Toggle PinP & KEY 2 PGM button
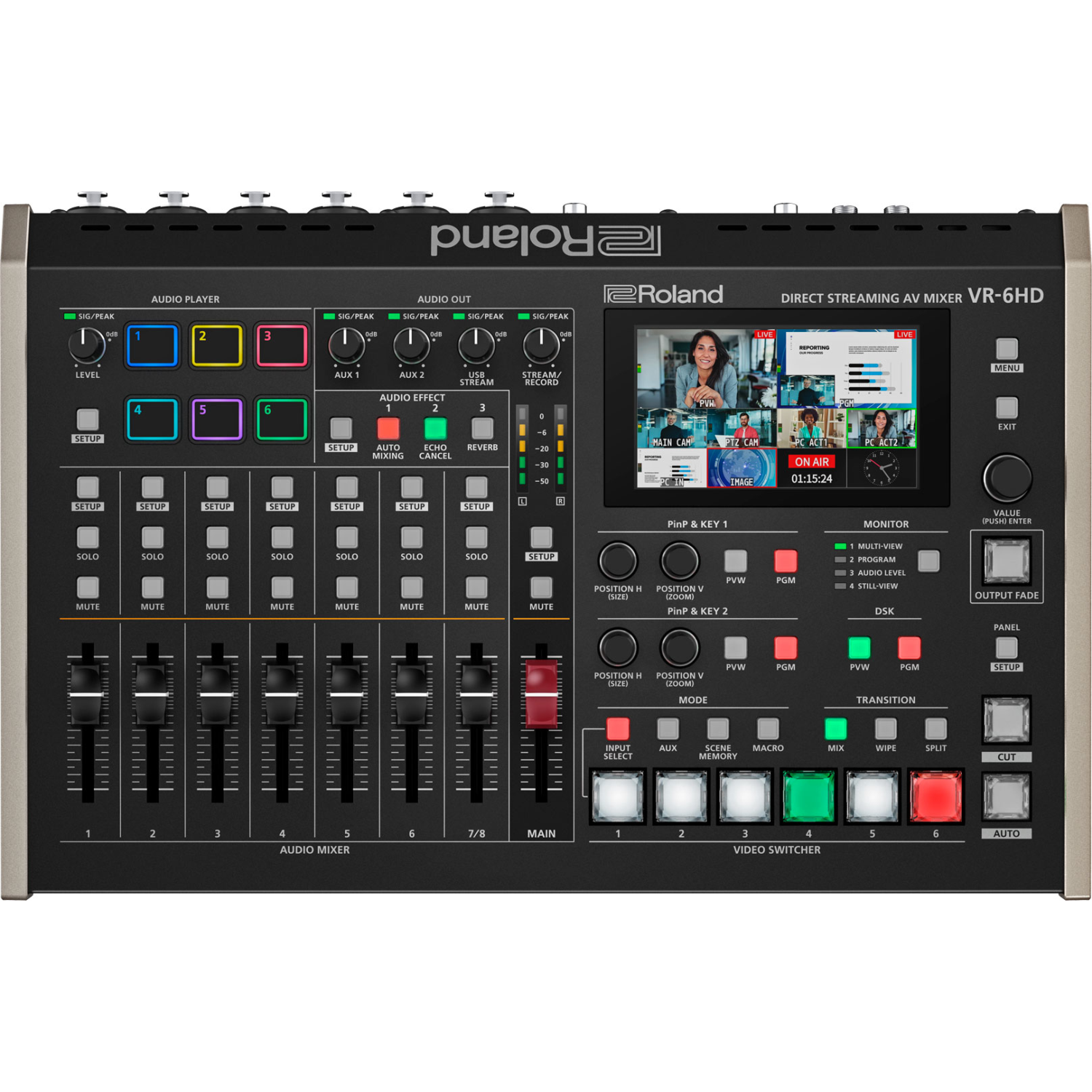Screen dimensions: 1092x1092 pos(786,648)
